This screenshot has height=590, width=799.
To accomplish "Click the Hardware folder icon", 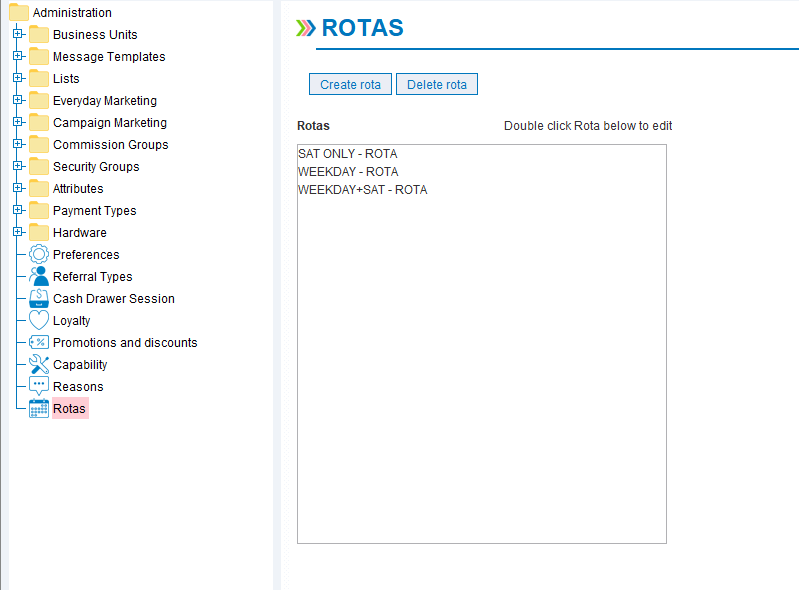I will tap(39, 232).
